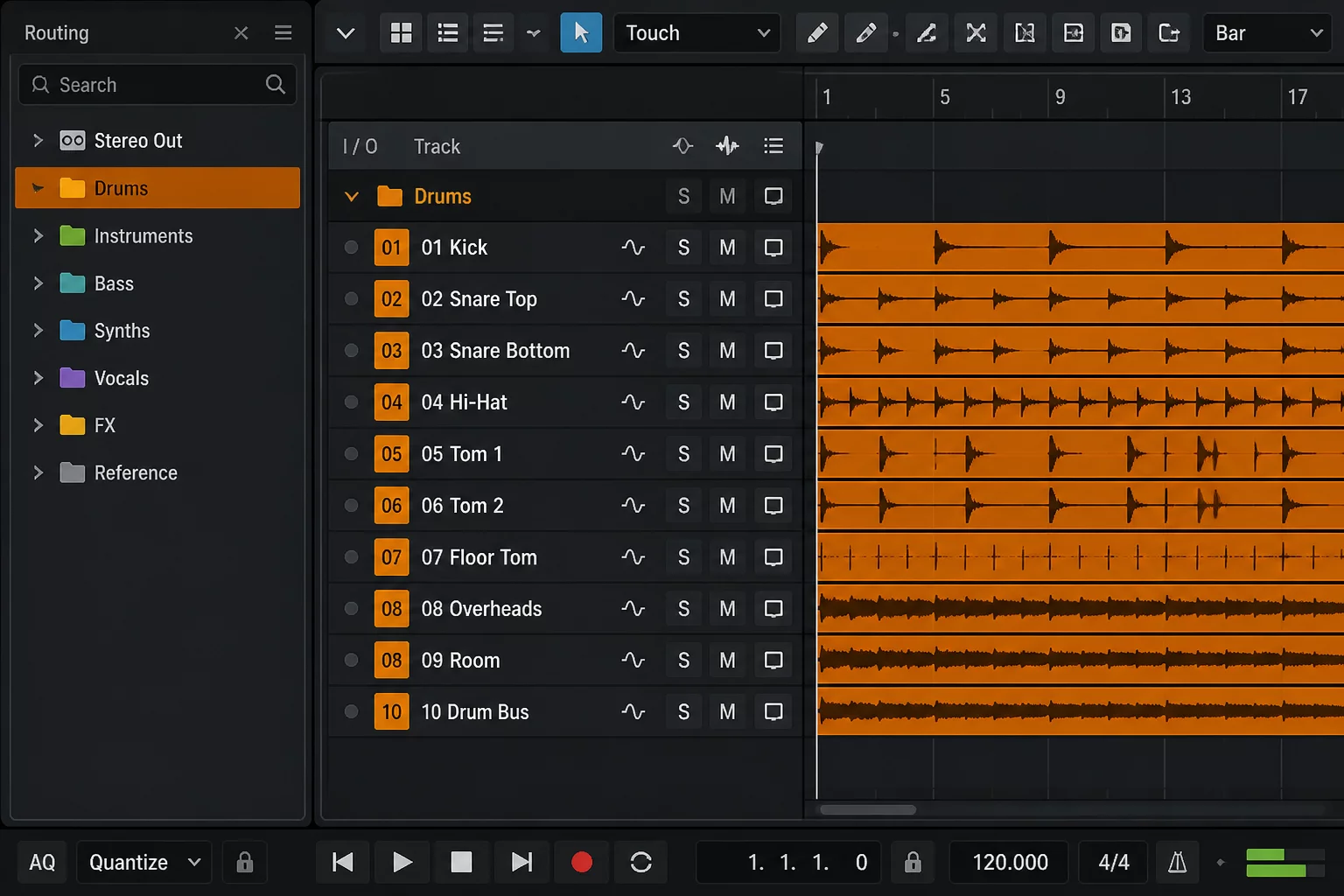Select the Reference folder item

click(157, 472)
